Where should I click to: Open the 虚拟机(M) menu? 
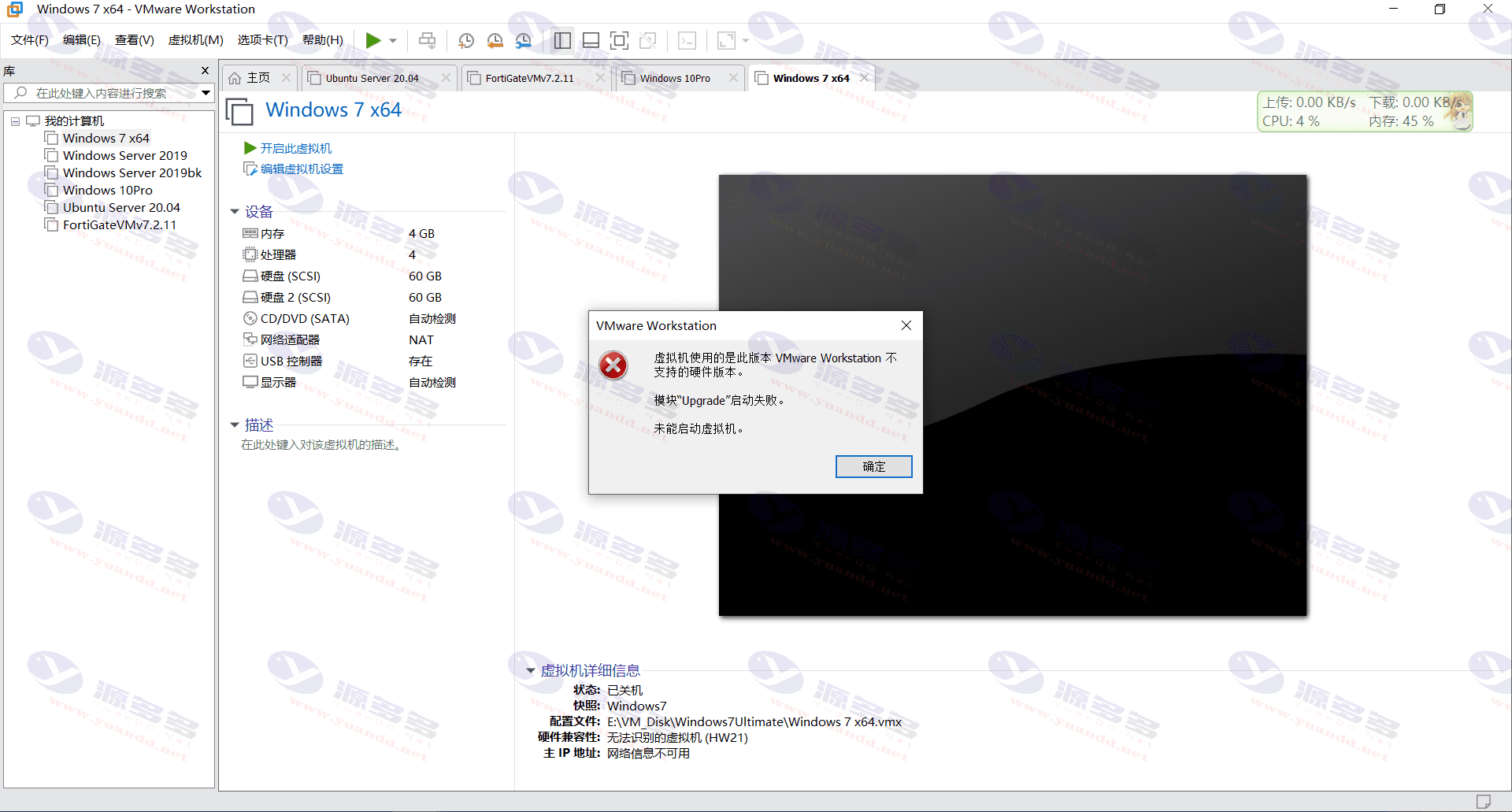point(196,40)
